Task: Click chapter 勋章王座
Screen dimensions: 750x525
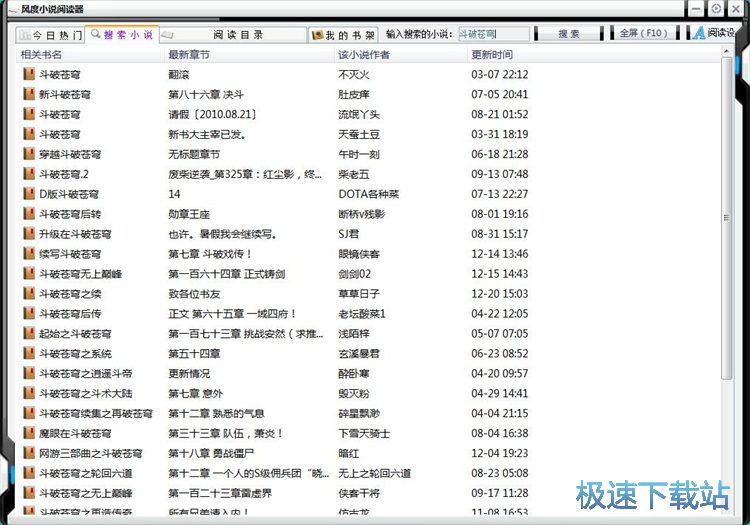Action: pyautogui.click(x=189, y=214)
